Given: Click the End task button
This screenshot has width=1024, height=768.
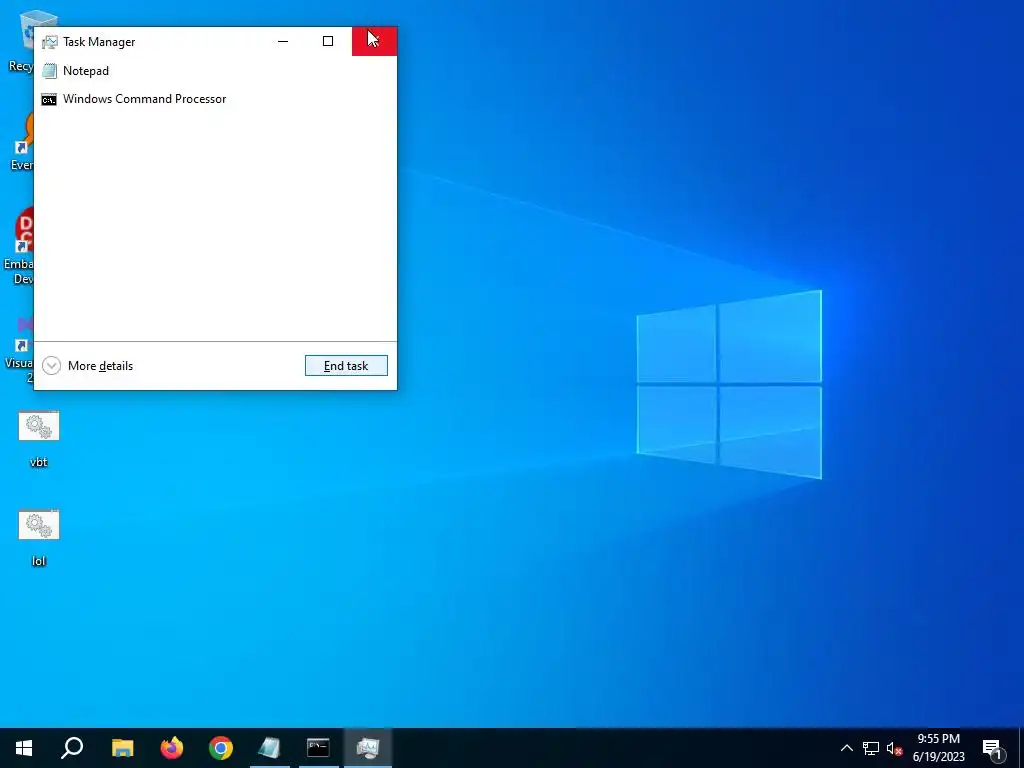Looking at the screenshot, I should click(x=346, y=366).
